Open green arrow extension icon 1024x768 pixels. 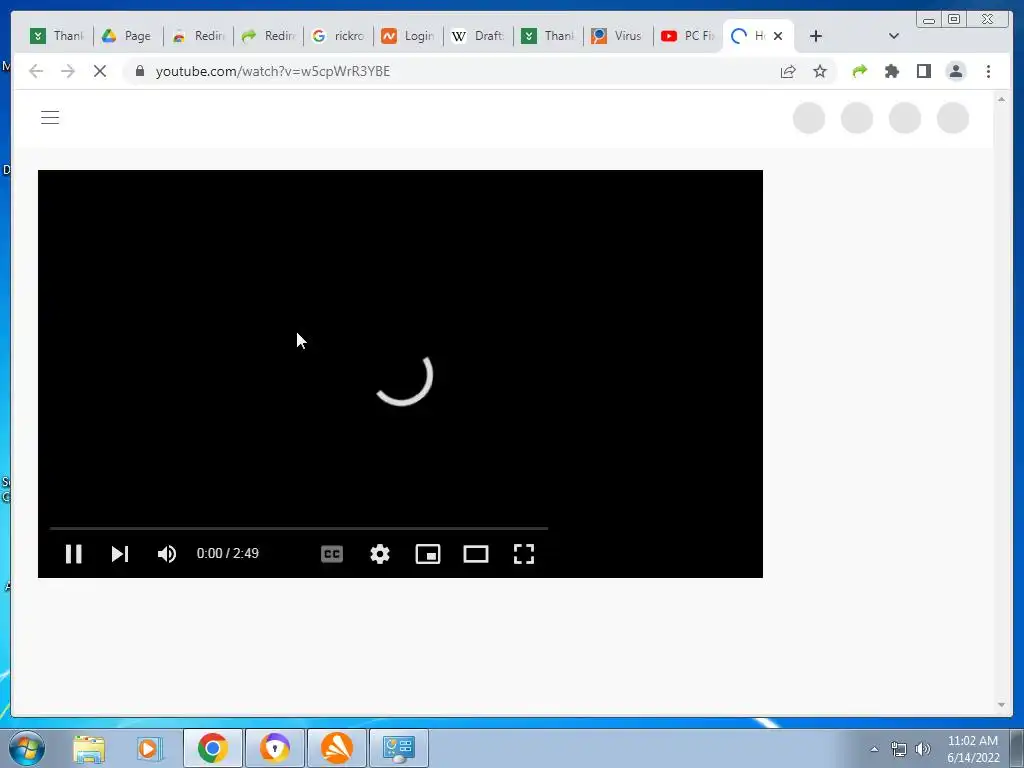(x=859, y=71)
